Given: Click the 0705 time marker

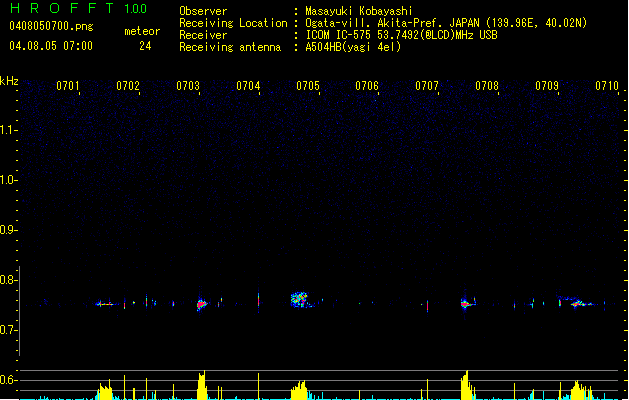Looking at the screenshot, I should (x=308, y=86).
